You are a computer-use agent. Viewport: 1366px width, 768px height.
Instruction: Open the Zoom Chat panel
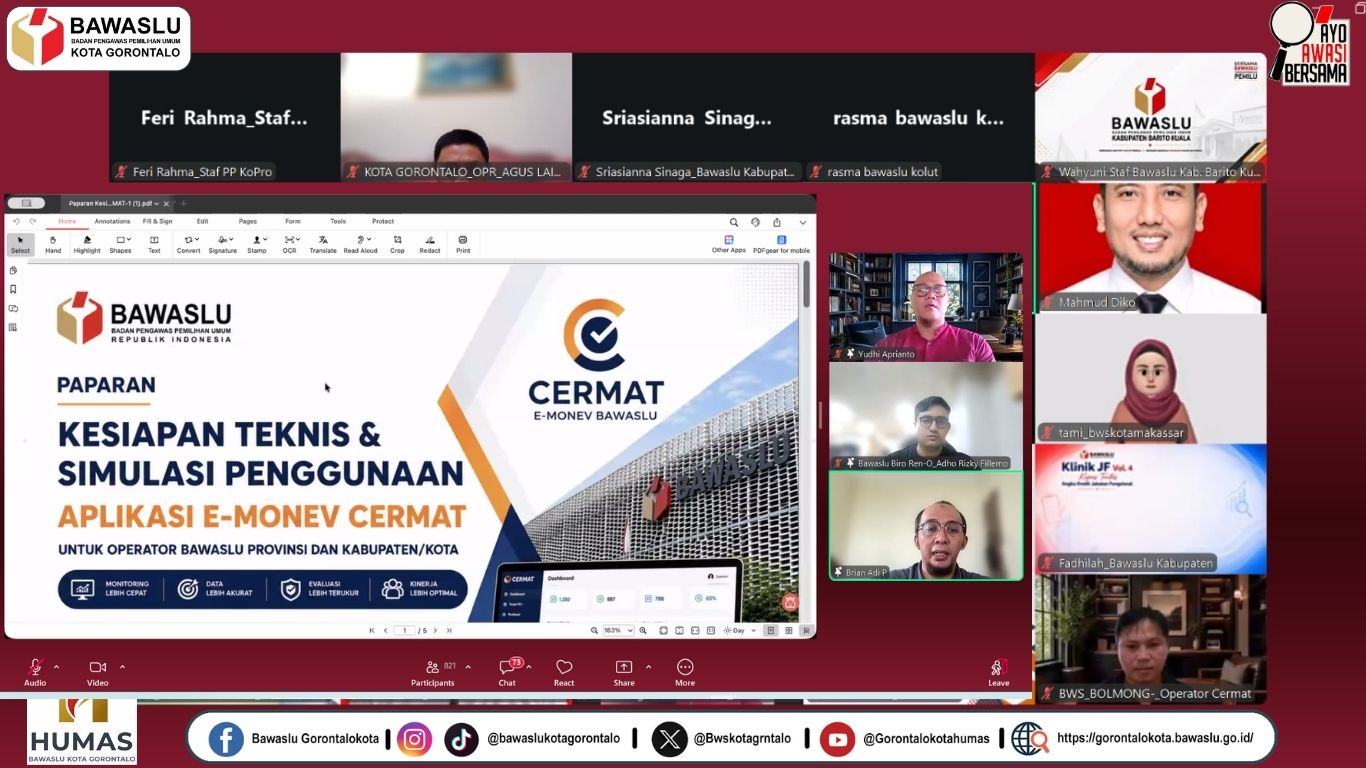508,673
